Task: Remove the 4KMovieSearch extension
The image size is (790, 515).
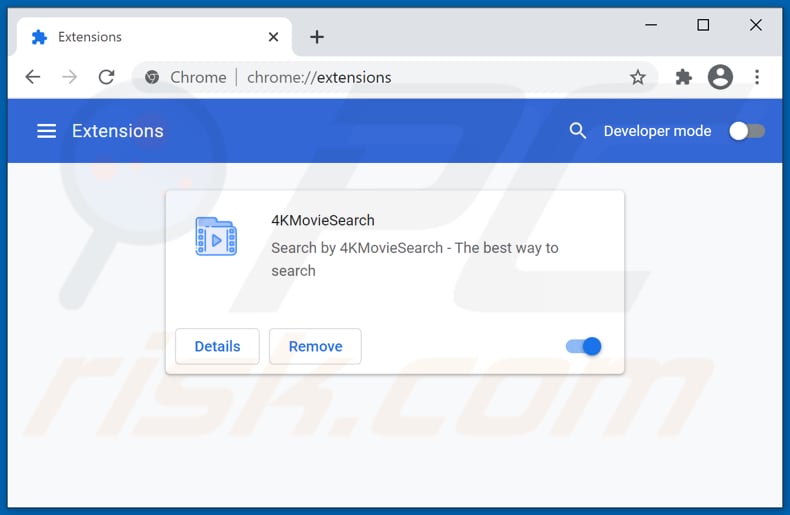Action: click(x=315, y=346)
